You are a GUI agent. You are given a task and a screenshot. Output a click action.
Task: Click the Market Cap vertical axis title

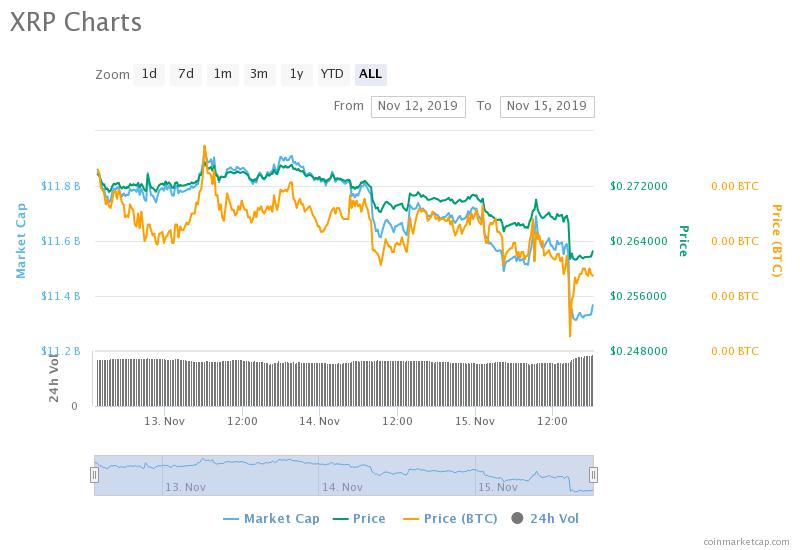tap(21, 241)
